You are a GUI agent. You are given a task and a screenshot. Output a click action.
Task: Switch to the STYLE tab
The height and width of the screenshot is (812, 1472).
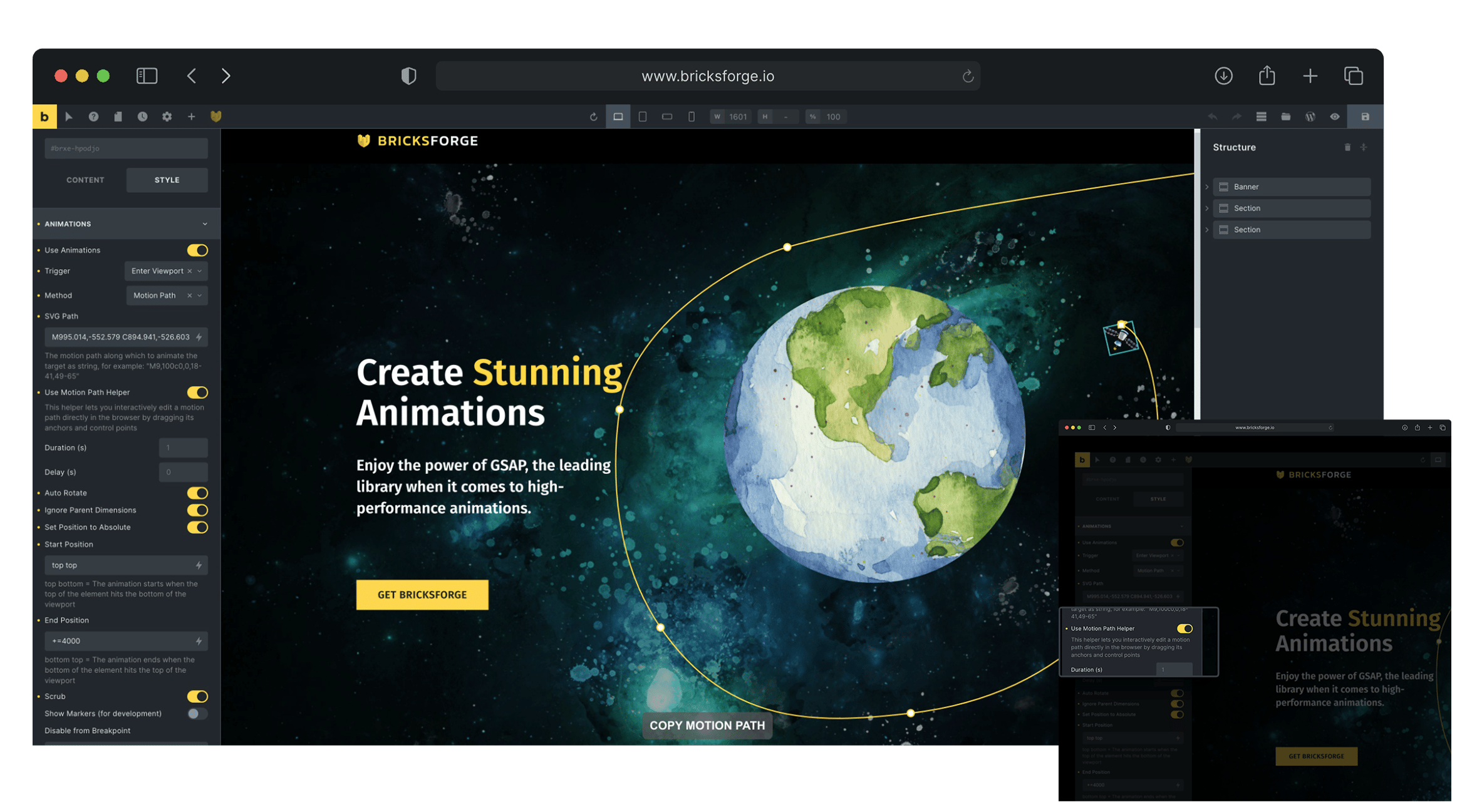tap(166, 180)
